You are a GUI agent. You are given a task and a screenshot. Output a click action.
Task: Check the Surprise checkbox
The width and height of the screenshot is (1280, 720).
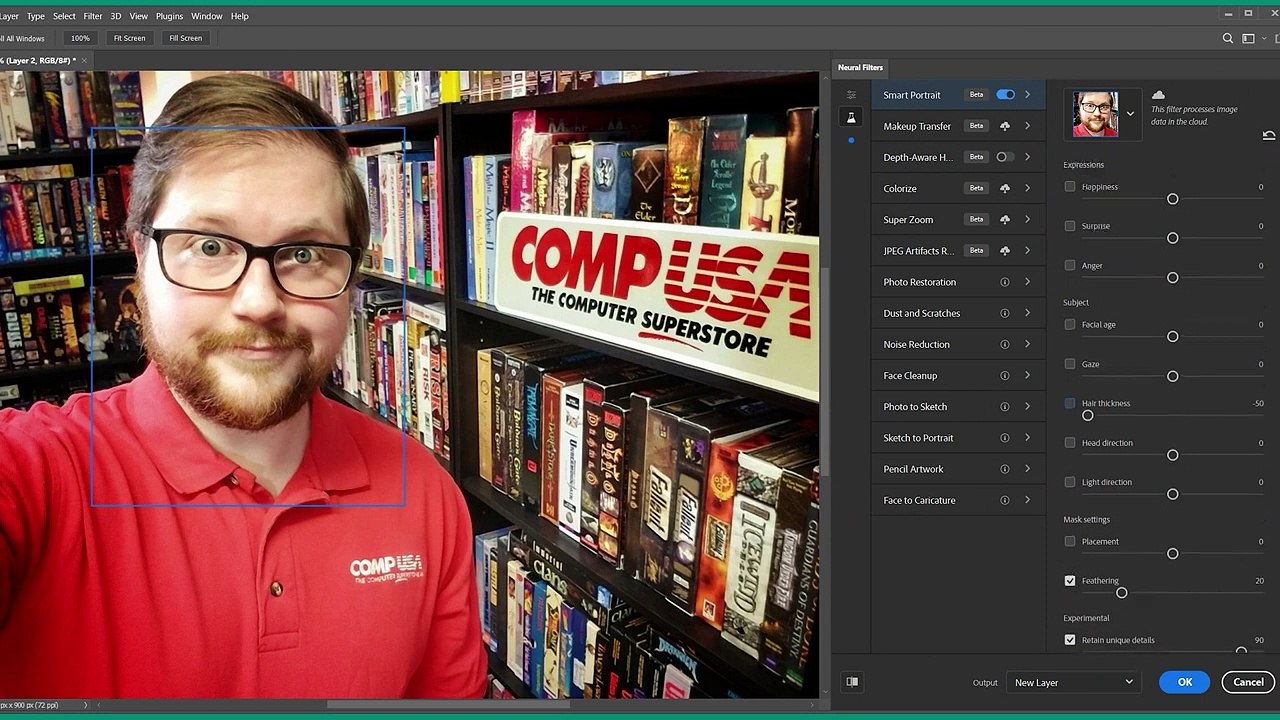click(1070, 226)
